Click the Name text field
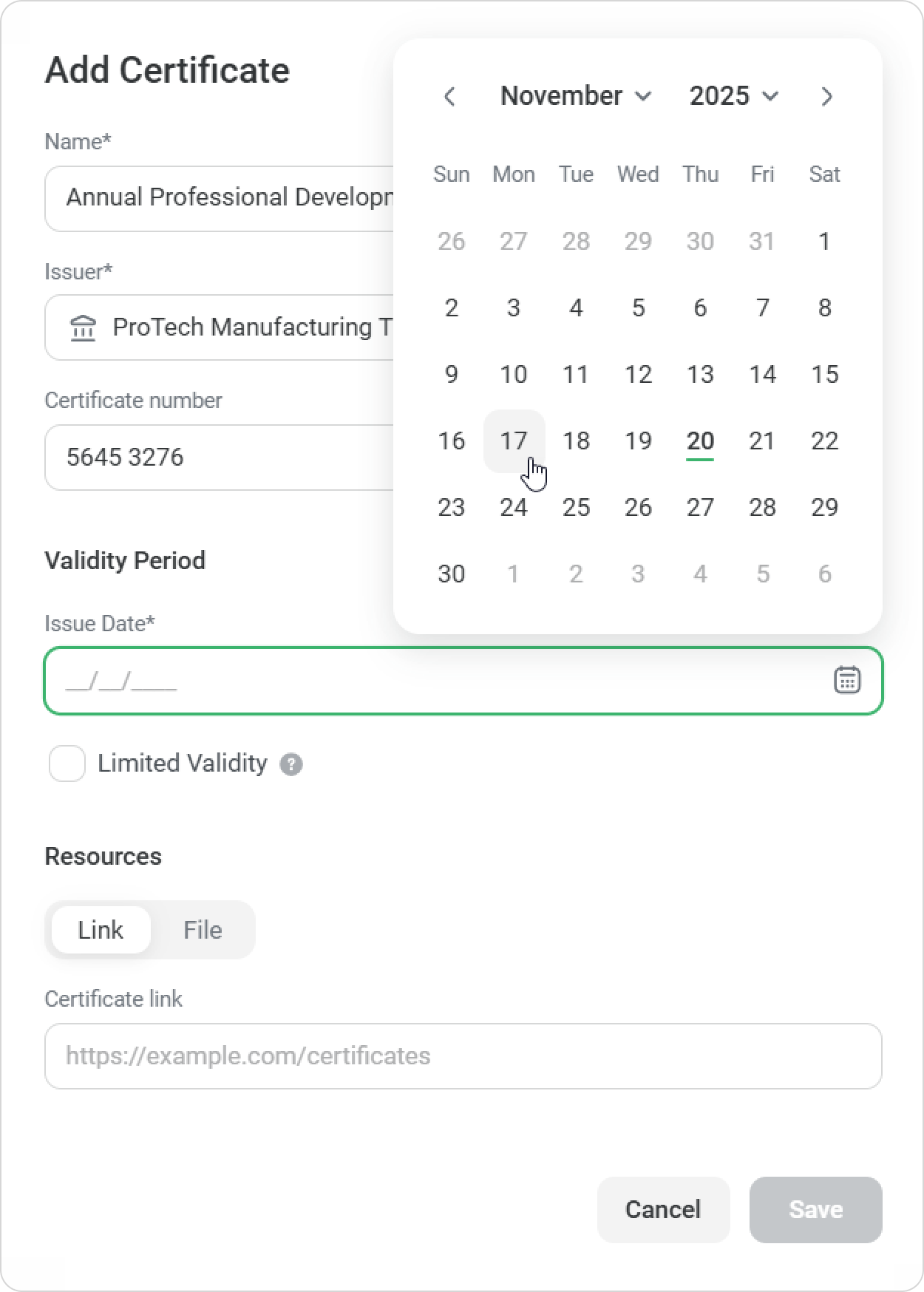924x1292 pixels. tap(222, 198)
